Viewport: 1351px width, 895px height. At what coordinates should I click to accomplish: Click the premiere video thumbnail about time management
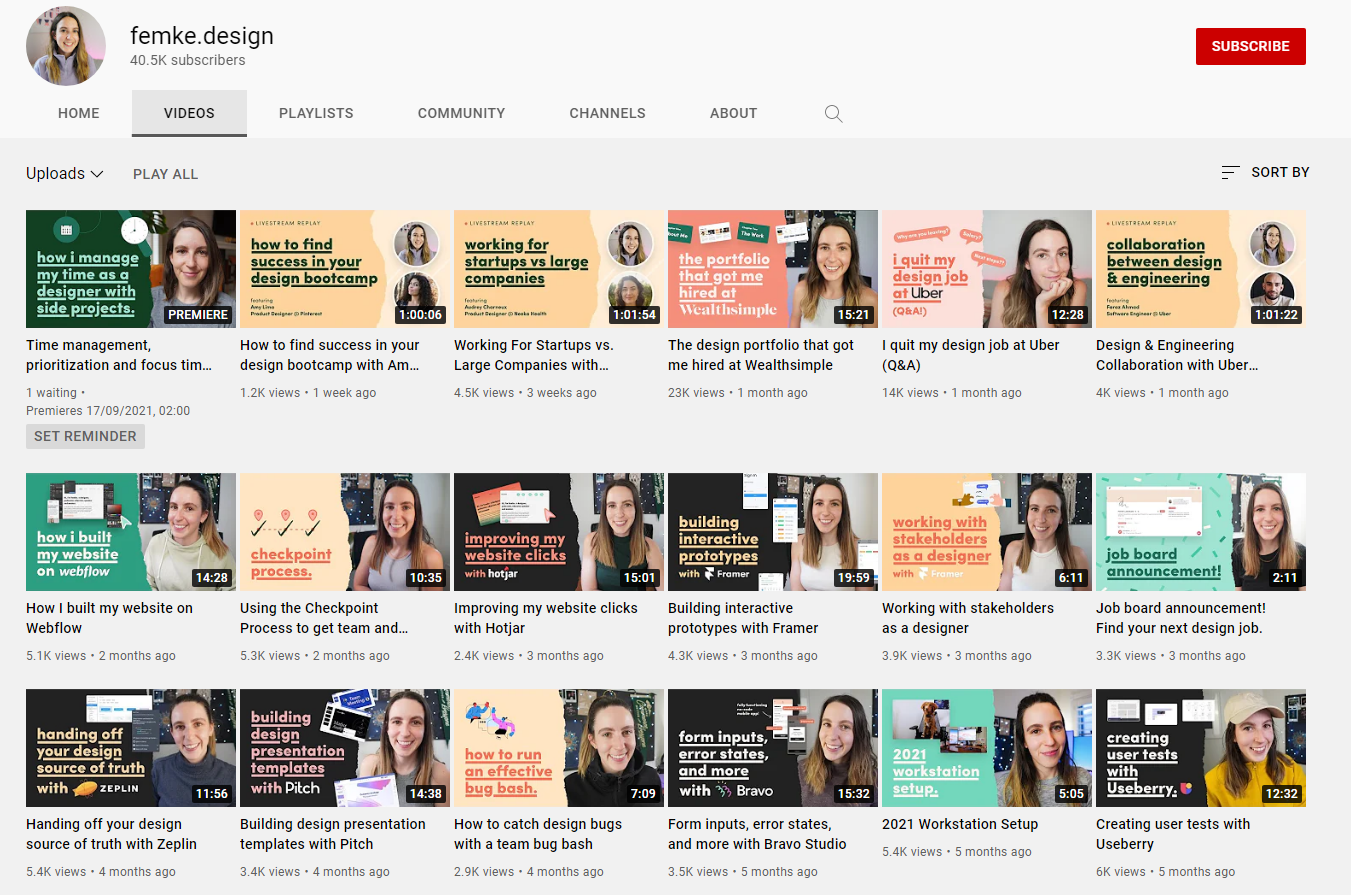coord(130,269)
